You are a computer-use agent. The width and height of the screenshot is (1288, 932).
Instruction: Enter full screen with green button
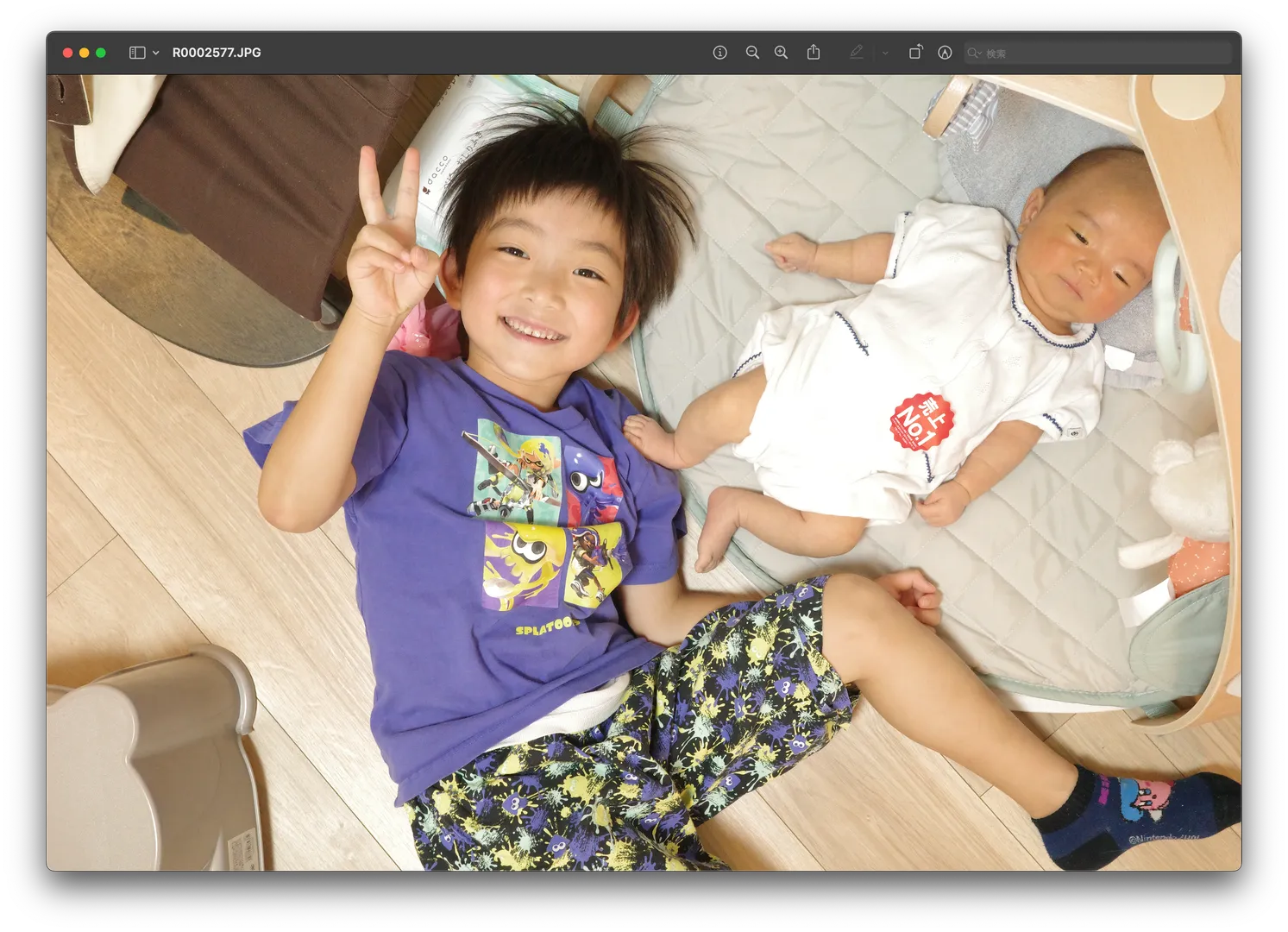click(101, 53)
